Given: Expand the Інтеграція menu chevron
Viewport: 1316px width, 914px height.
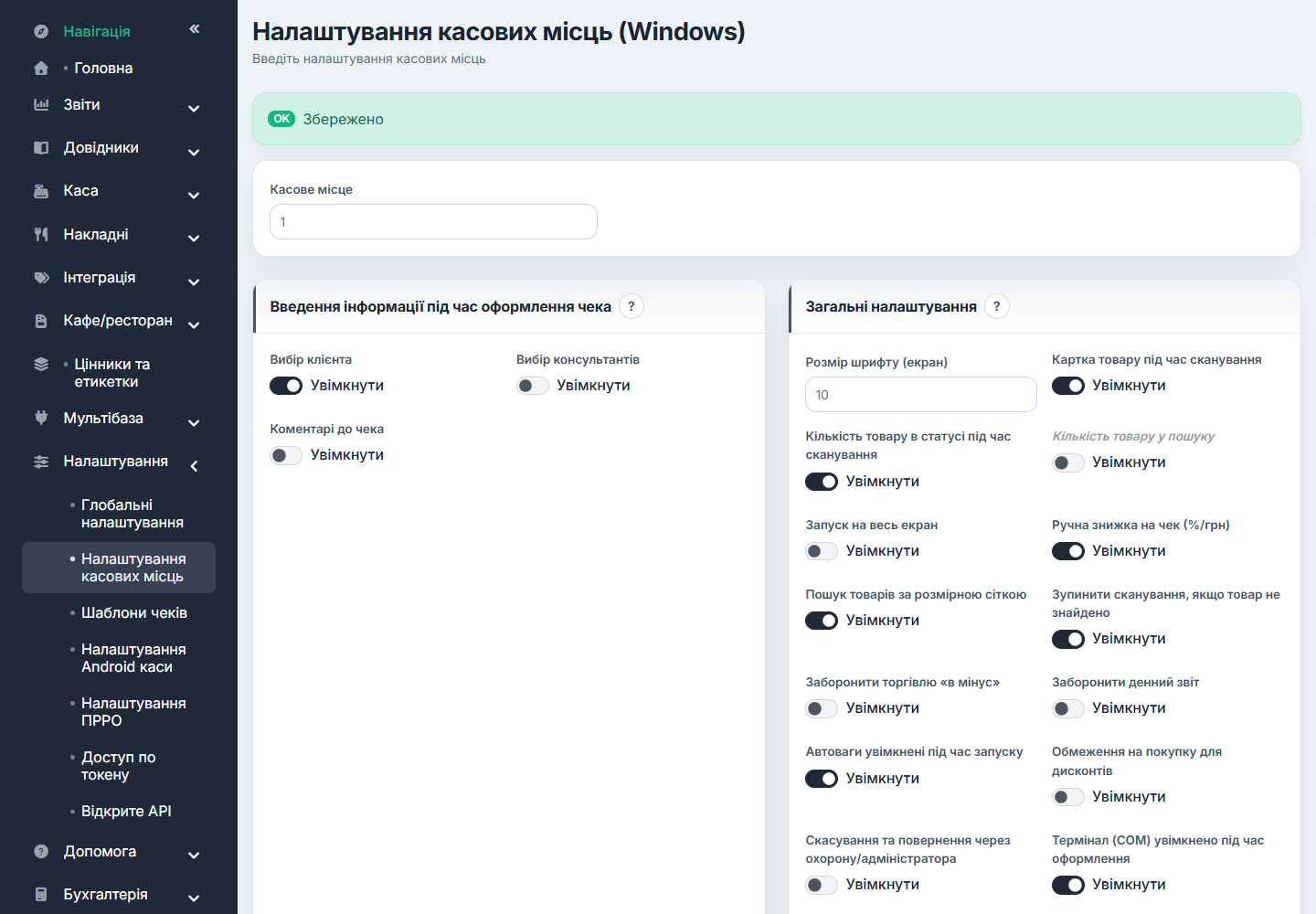Looking at the screenshot, I should pyautogui.click(x=194, y=282).
